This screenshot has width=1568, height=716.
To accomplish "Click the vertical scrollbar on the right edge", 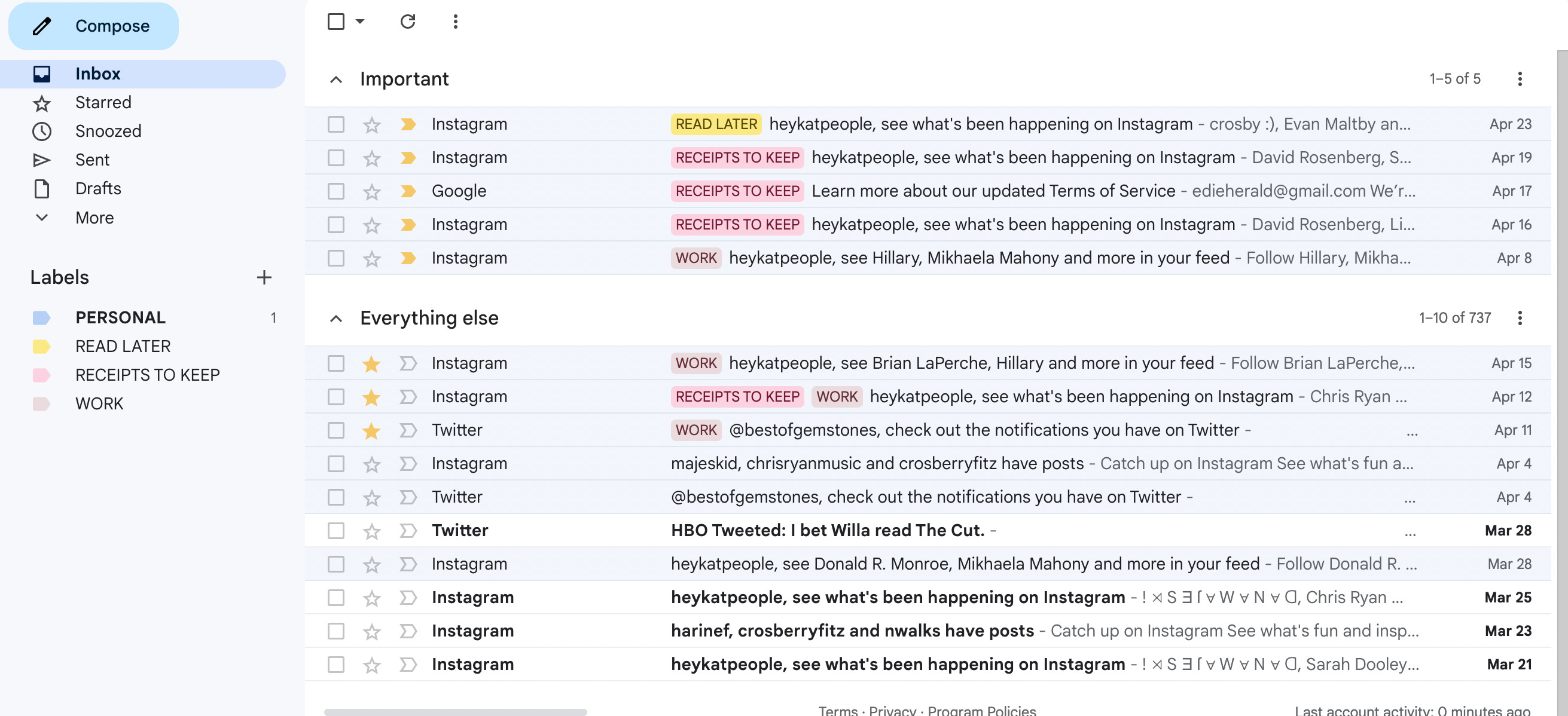I will point(1562,383).
